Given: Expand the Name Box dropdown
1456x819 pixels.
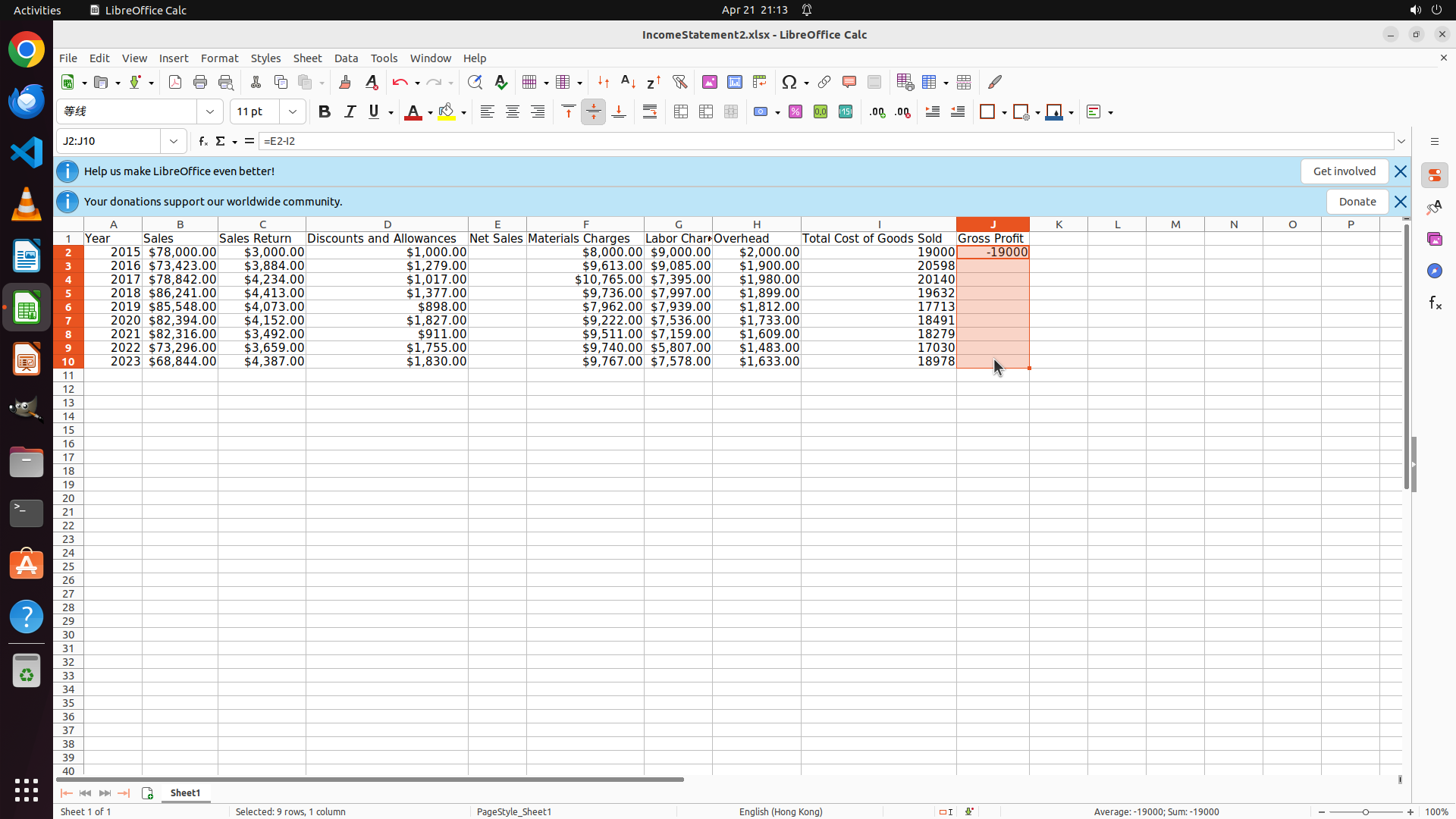Looking at the screenshot, I should (x=174, y=141).
